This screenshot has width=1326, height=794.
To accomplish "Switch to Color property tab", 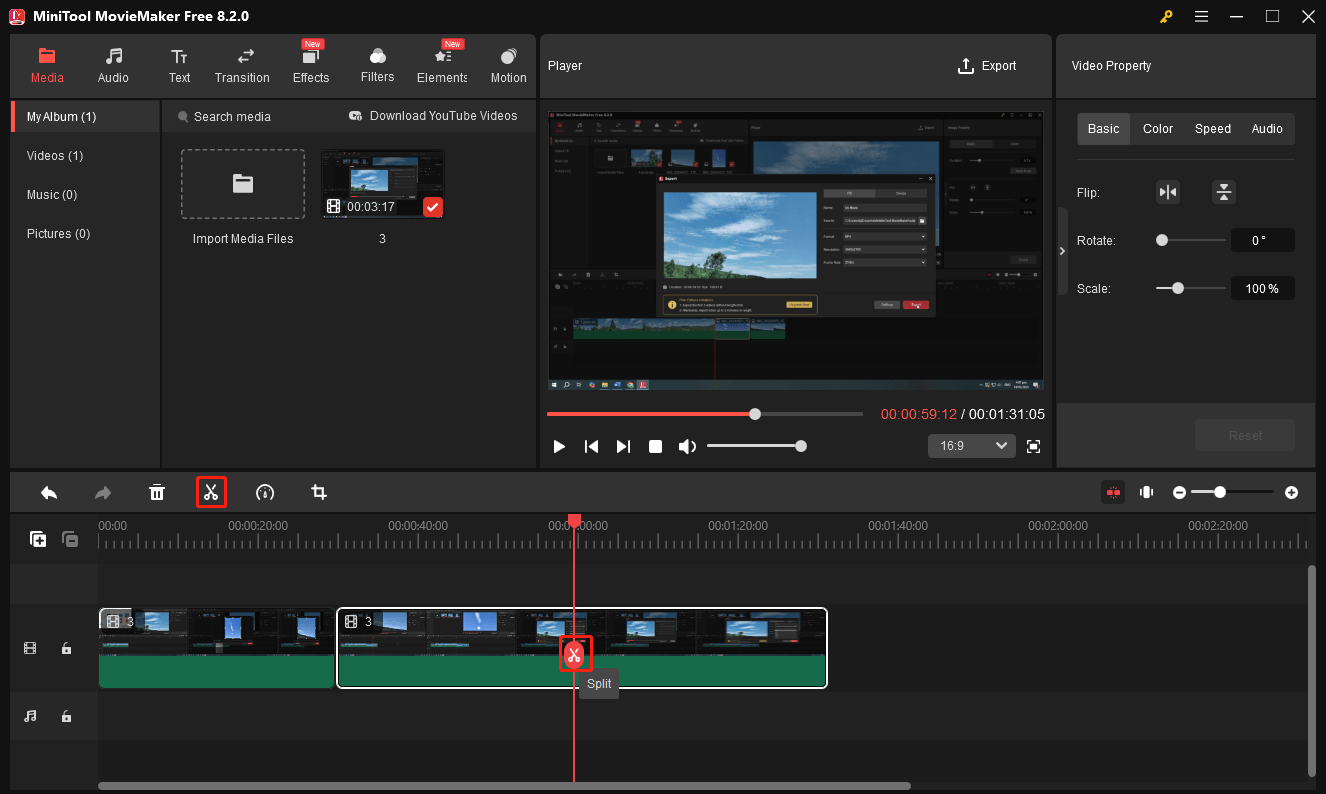I will click(x=1158, y=129).
